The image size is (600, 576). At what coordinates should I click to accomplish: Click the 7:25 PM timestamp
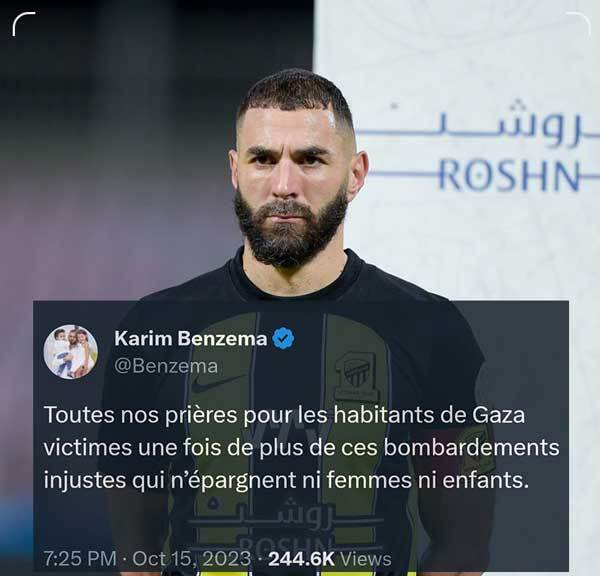80,558
